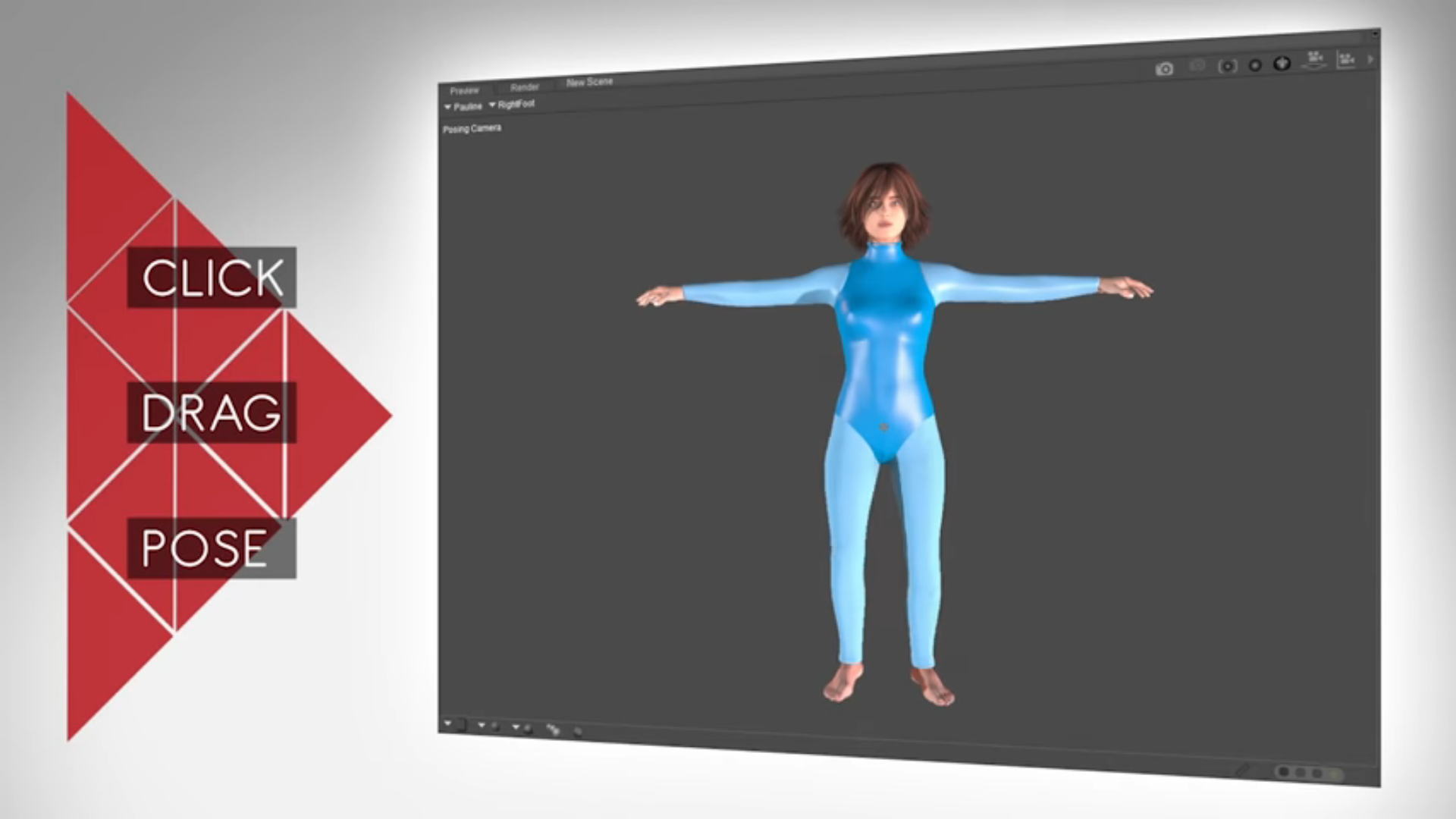Toggle the second dot in bottom-right group
The height and width of the screenshot is (819, 1456).
[x=1301, y=773]
